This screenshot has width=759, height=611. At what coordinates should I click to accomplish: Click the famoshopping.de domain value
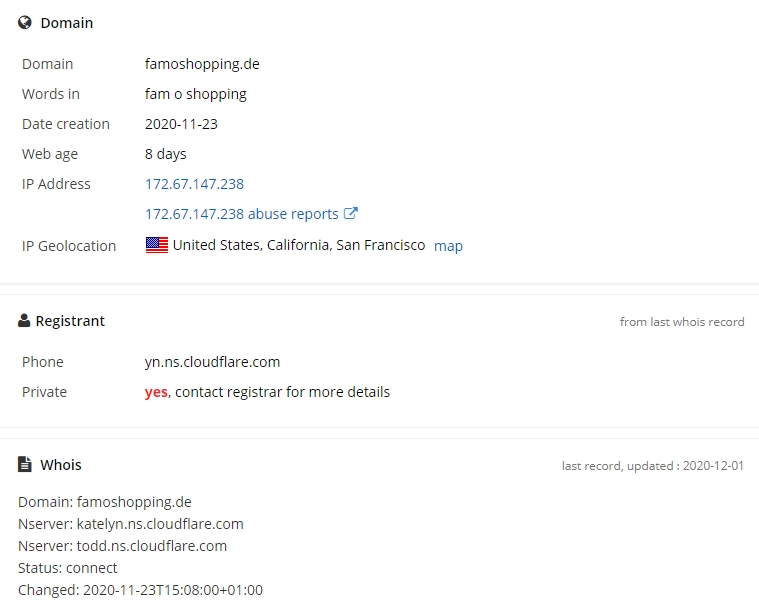pos(202,64)
